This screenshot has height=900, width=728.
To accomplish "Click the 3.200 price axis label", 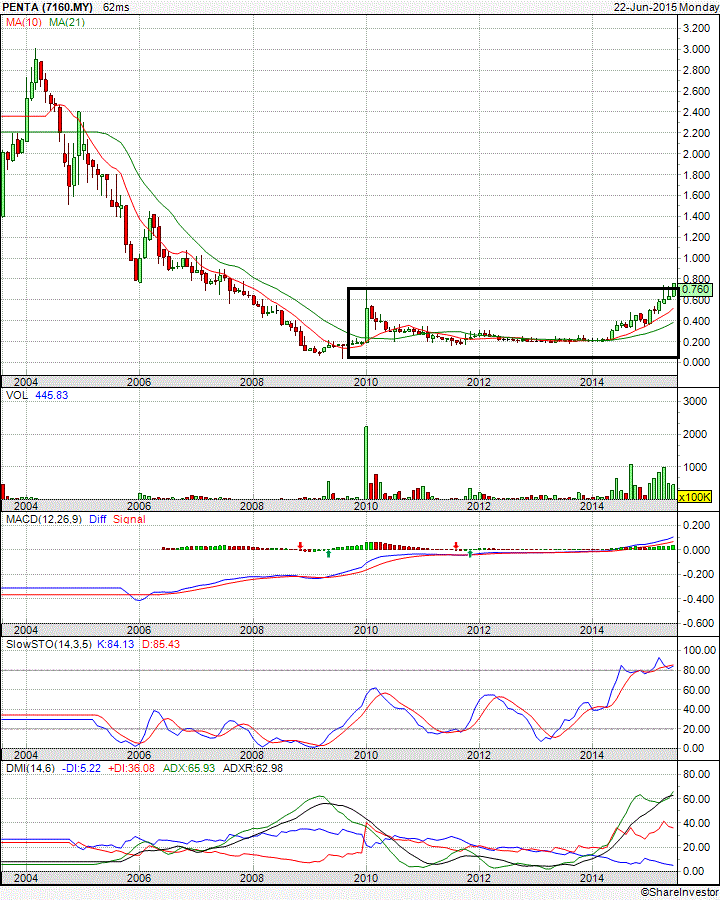I will [696, 28].
